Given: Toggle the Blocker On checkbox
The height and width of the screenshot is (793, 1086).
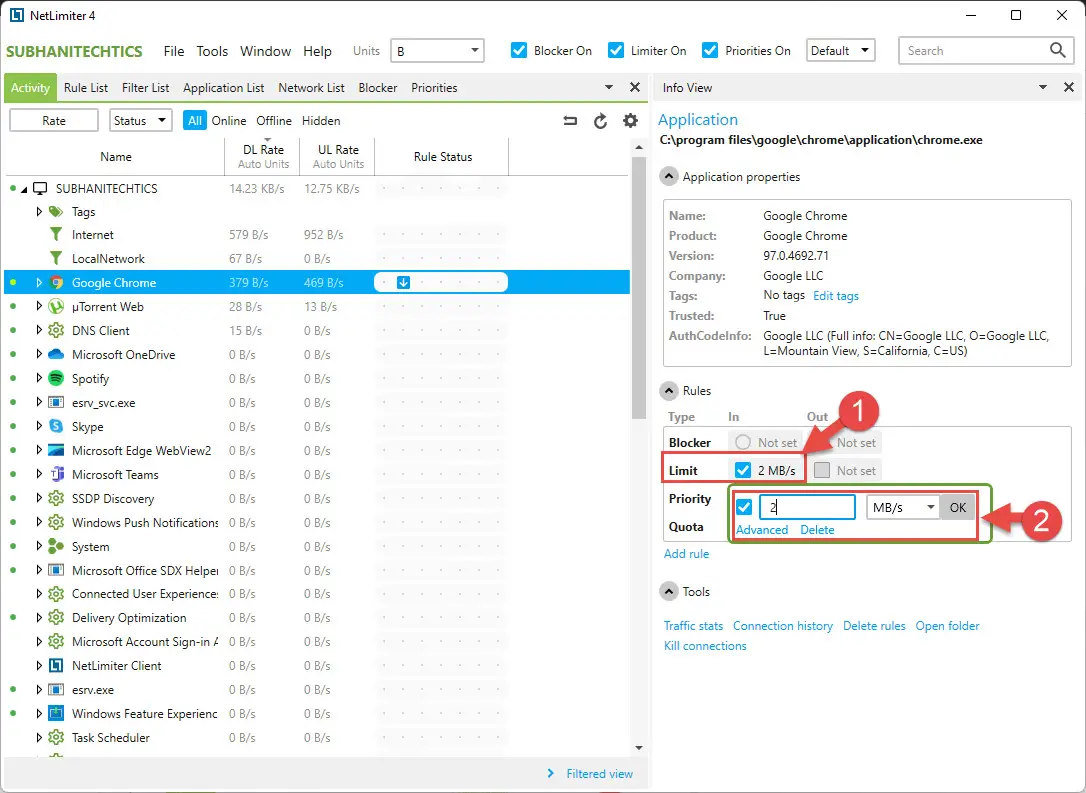Looking at the screenshot, I should pyautogui.click(x=519, y=51).
